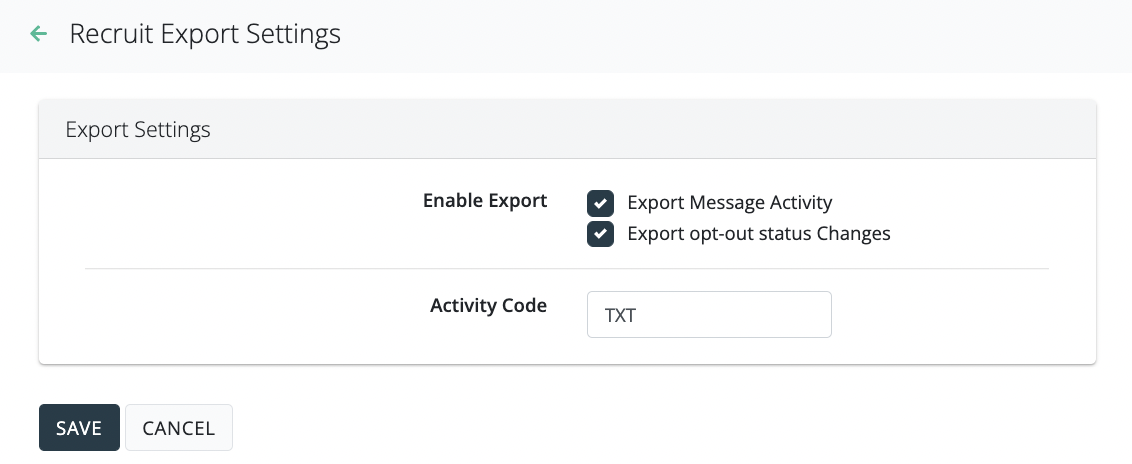Click the Export opt-out status Changes label
Screen dimensions: 1132x464
coord(758,234)
